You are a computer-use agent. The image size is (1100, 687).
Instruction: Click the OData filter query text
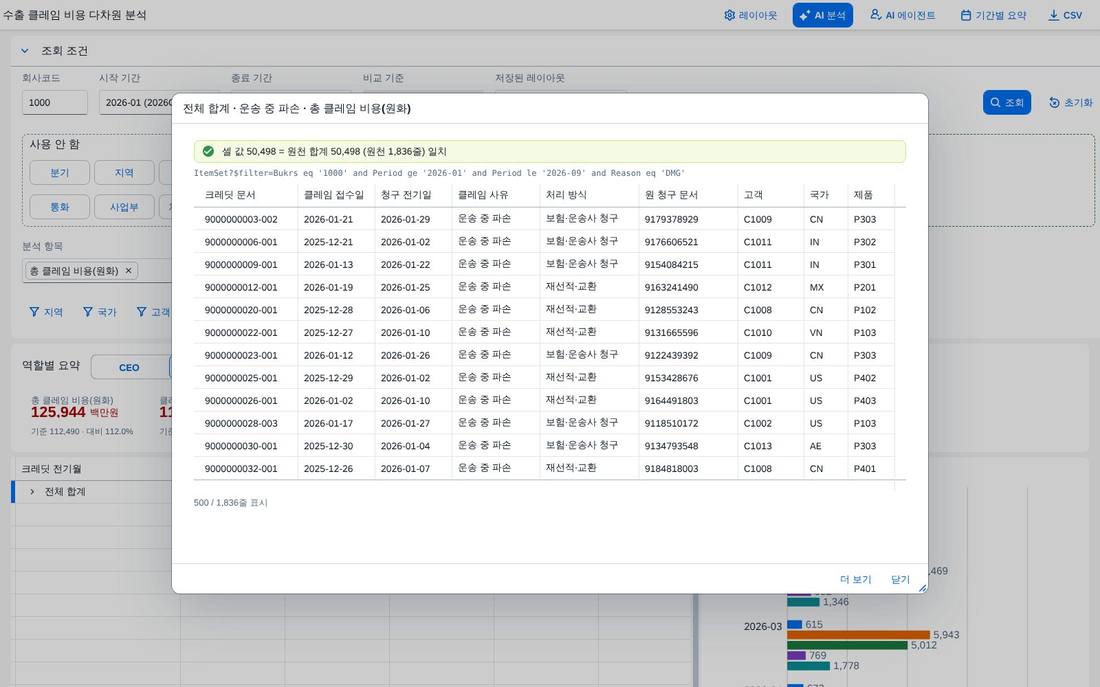[439, 173]
